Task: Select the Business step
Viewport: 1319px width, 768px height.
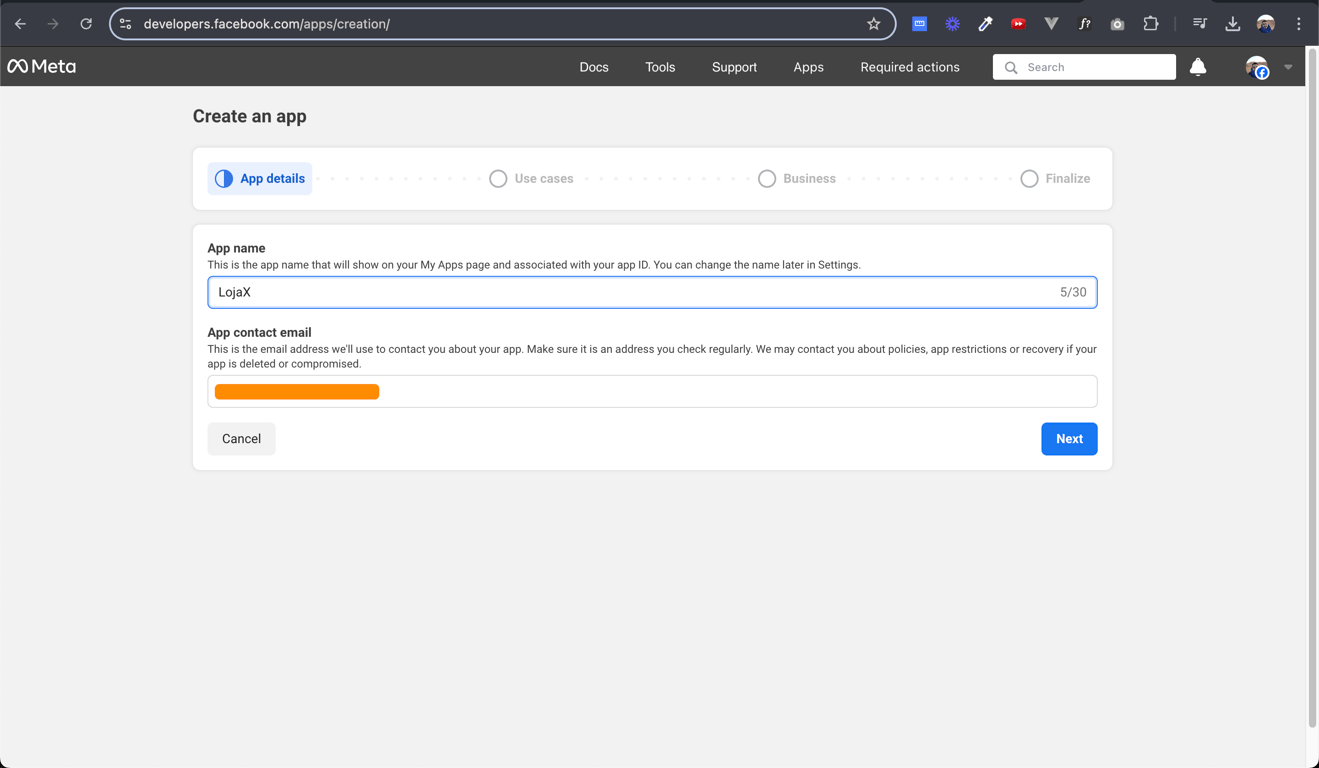Action: click(x=797, y=179)
